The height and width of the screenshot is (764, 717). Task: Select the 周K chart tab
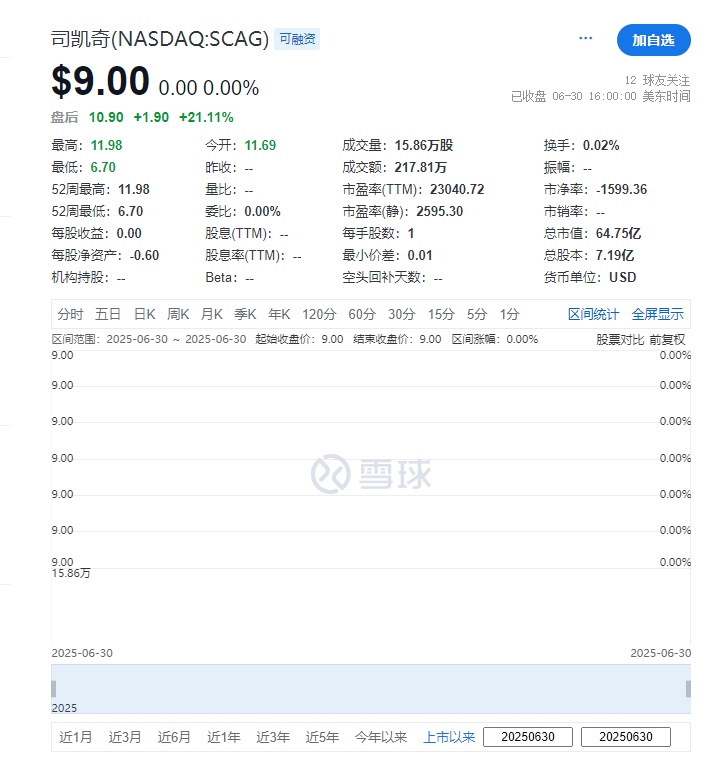tap(178, 314)
